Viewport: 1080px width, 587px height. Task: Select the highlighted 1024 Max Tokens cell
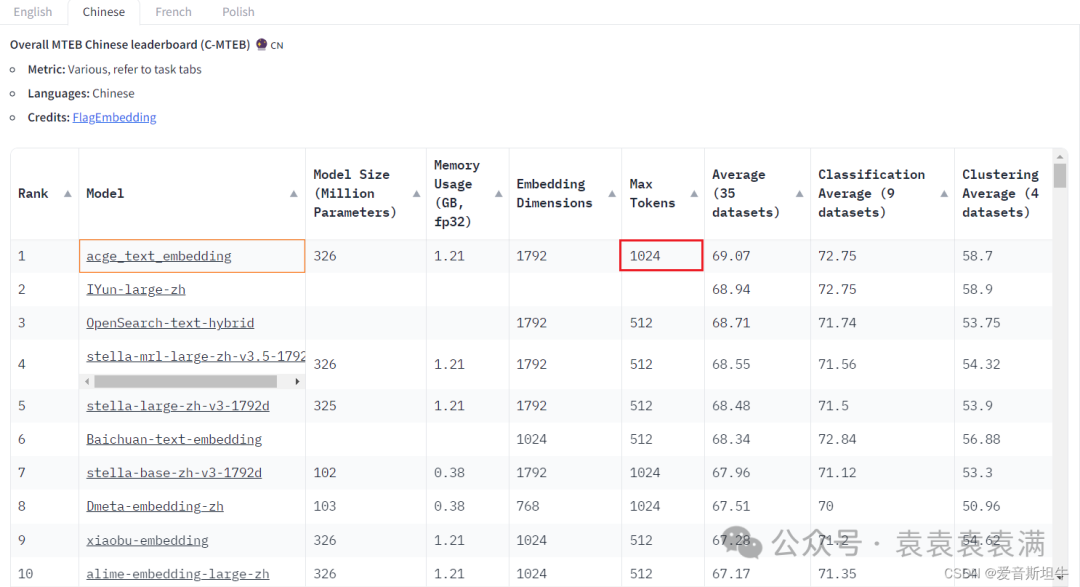tap(661, 256)
